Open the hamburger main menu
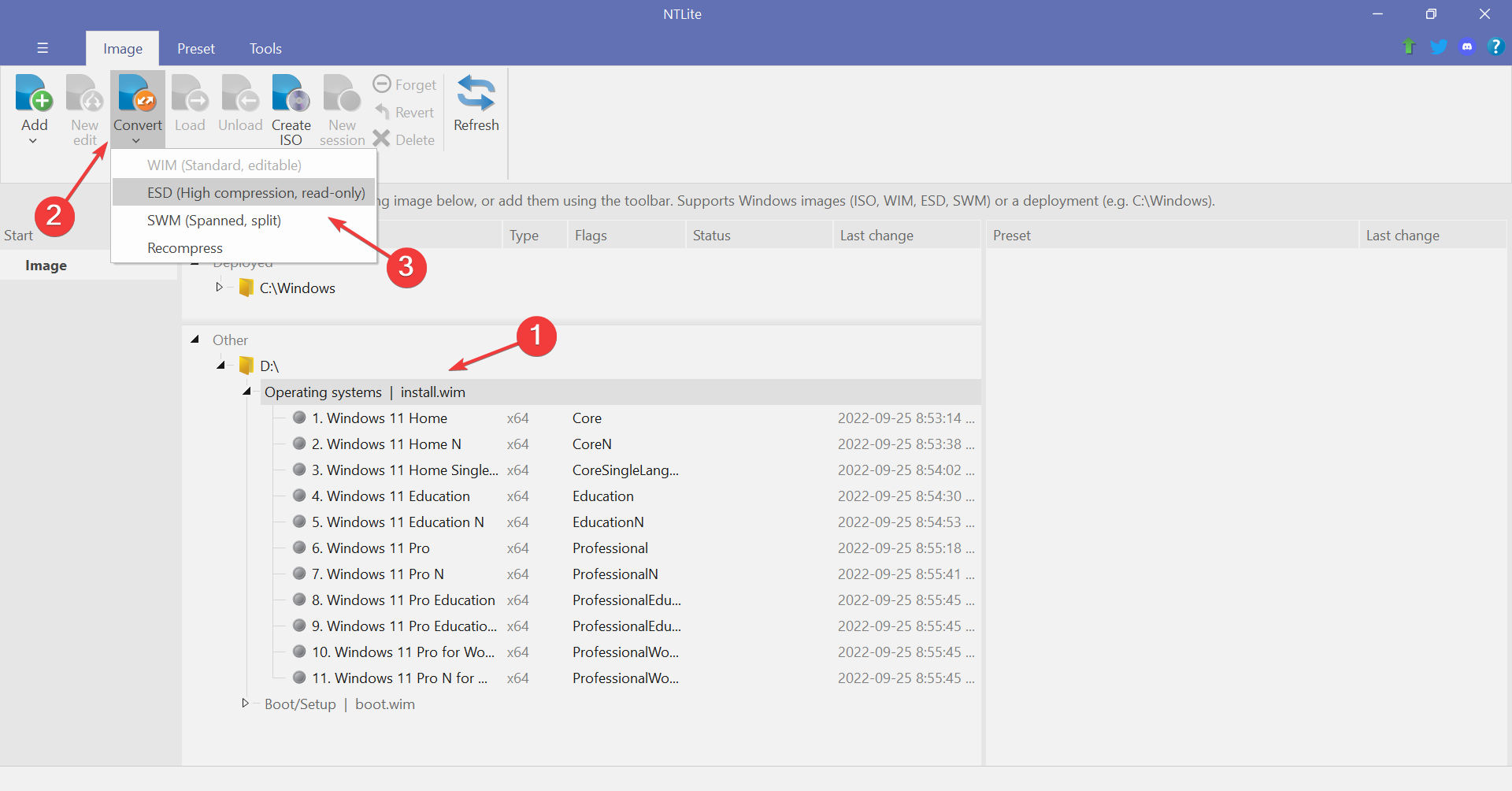1512x791 pixels. pos(43,48)
